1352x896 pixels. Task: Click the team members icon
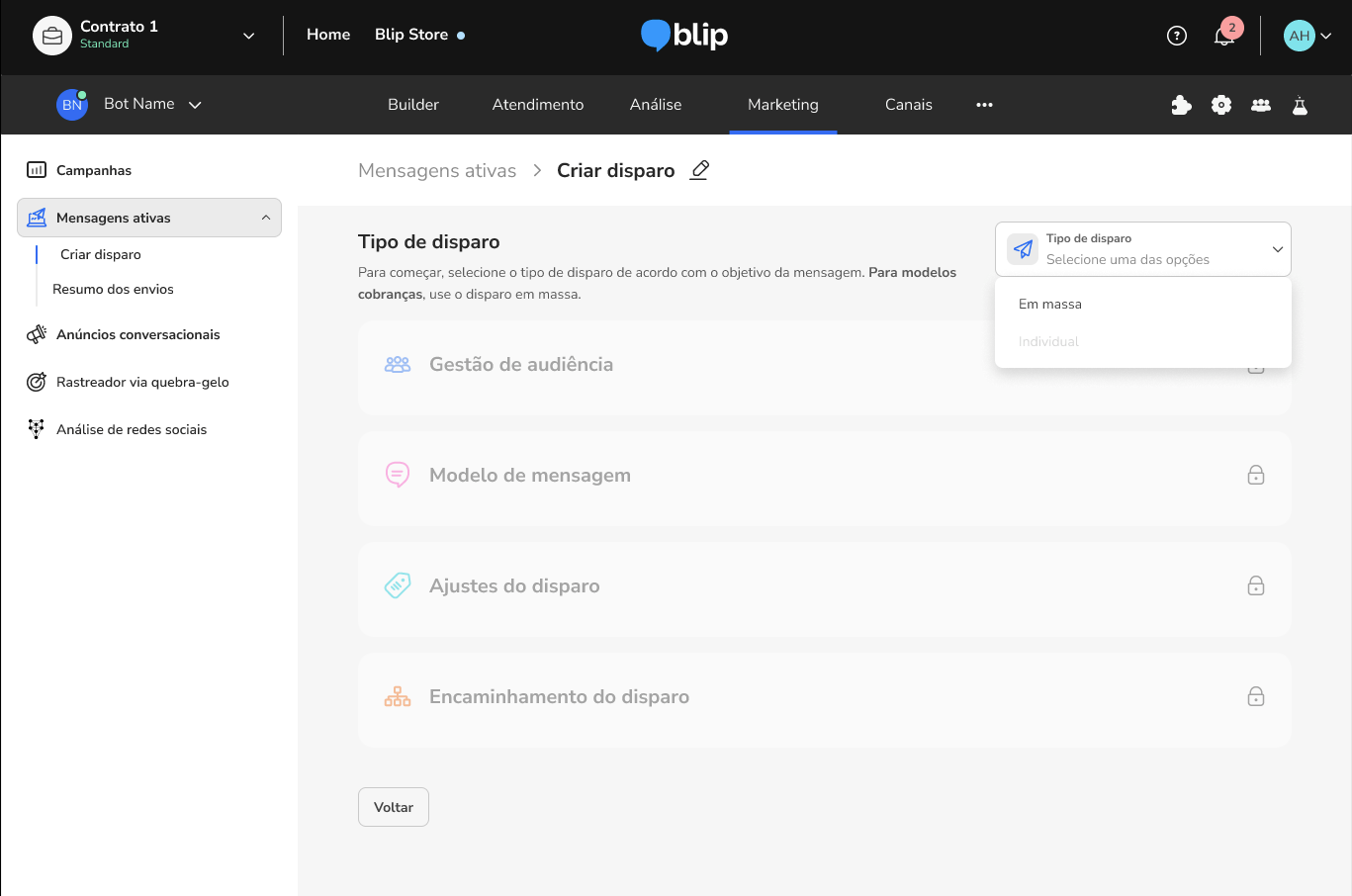pos(1261,105)
